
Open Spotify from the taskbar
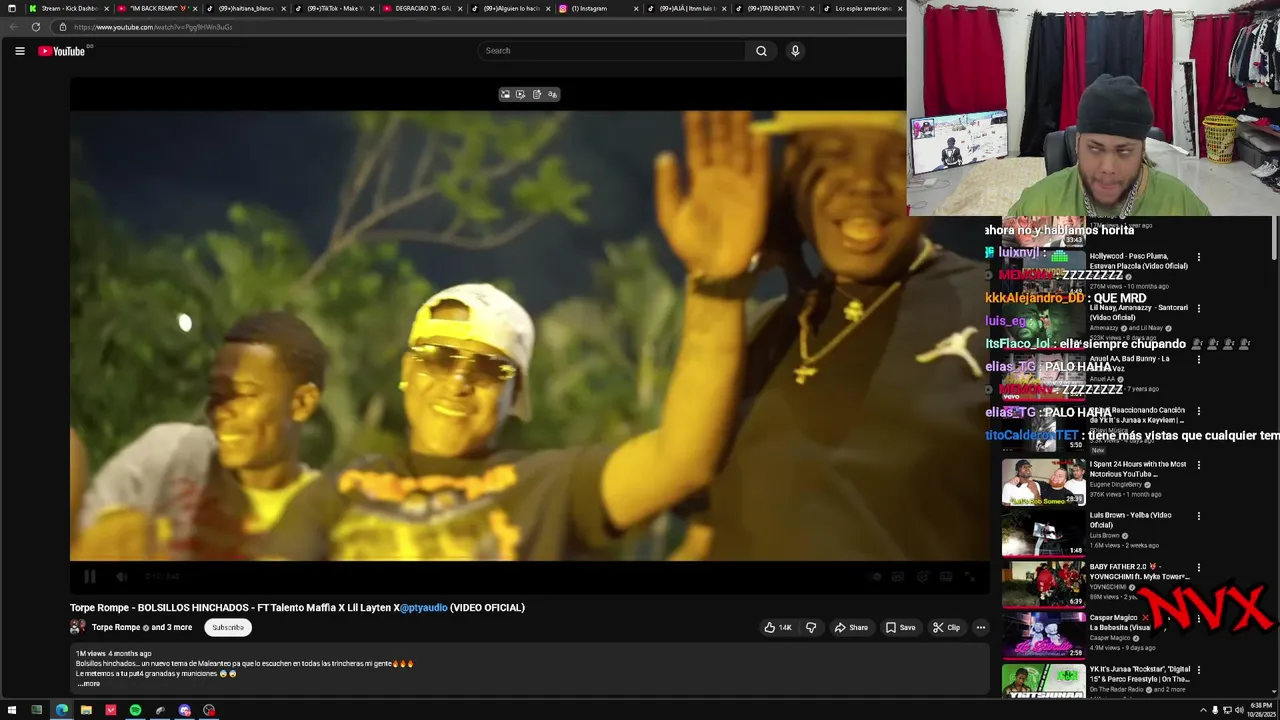click(x=135, y=710)
